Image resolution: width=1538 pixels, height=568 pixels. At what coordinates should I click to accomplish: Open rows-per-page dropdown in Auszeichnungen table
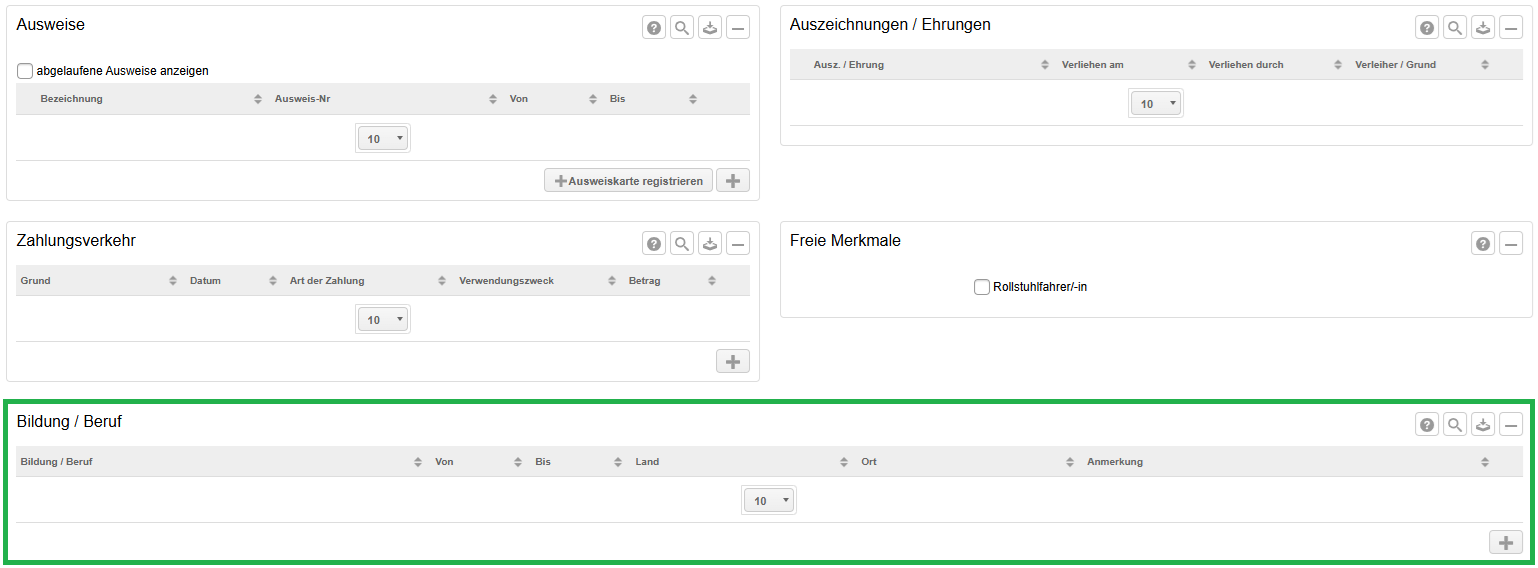1156,104
